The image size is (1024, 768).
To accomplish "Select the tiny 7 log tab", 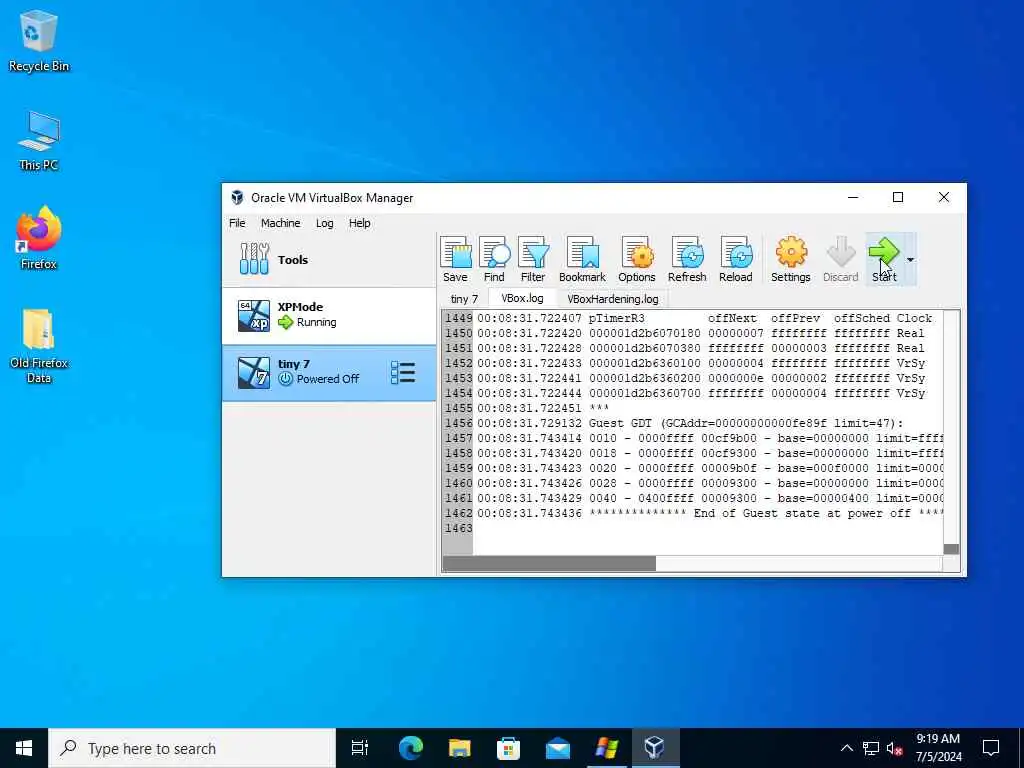I will pos(464,299).
